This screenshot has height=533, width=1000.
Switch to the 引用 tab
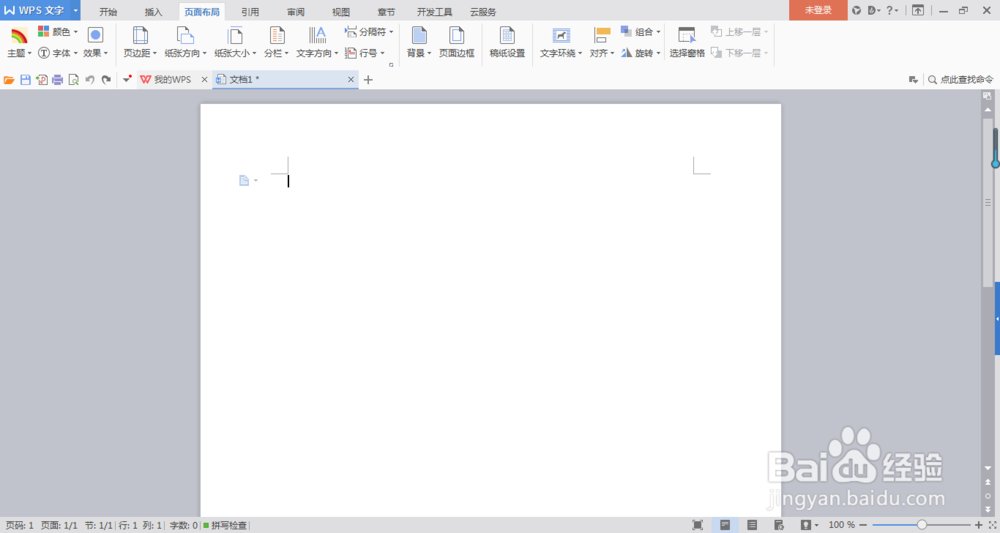pos(250,11)
